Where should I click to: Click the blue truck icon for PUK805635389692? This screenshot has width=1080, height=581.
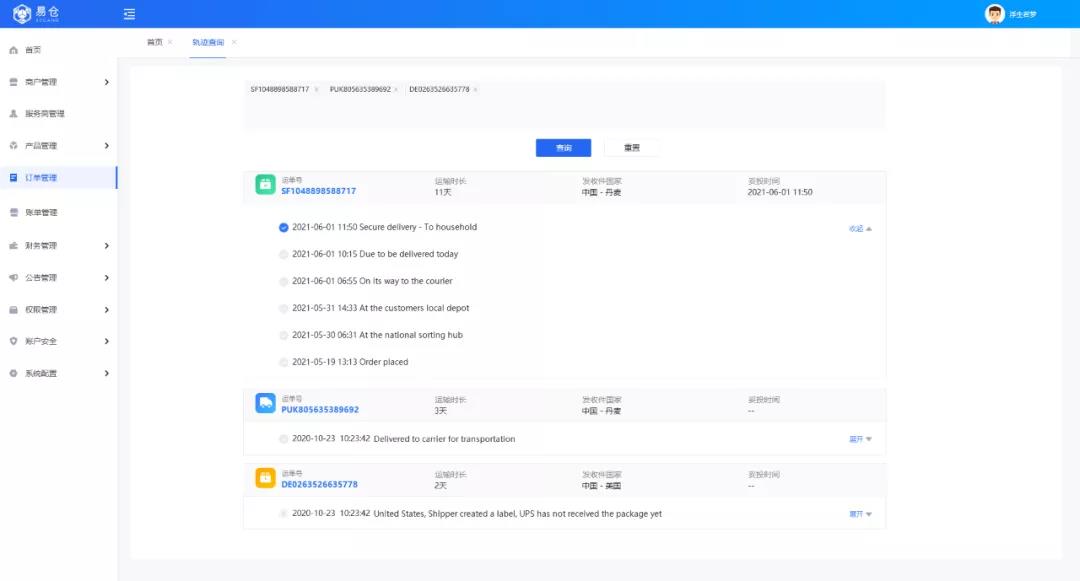(265, 403)
